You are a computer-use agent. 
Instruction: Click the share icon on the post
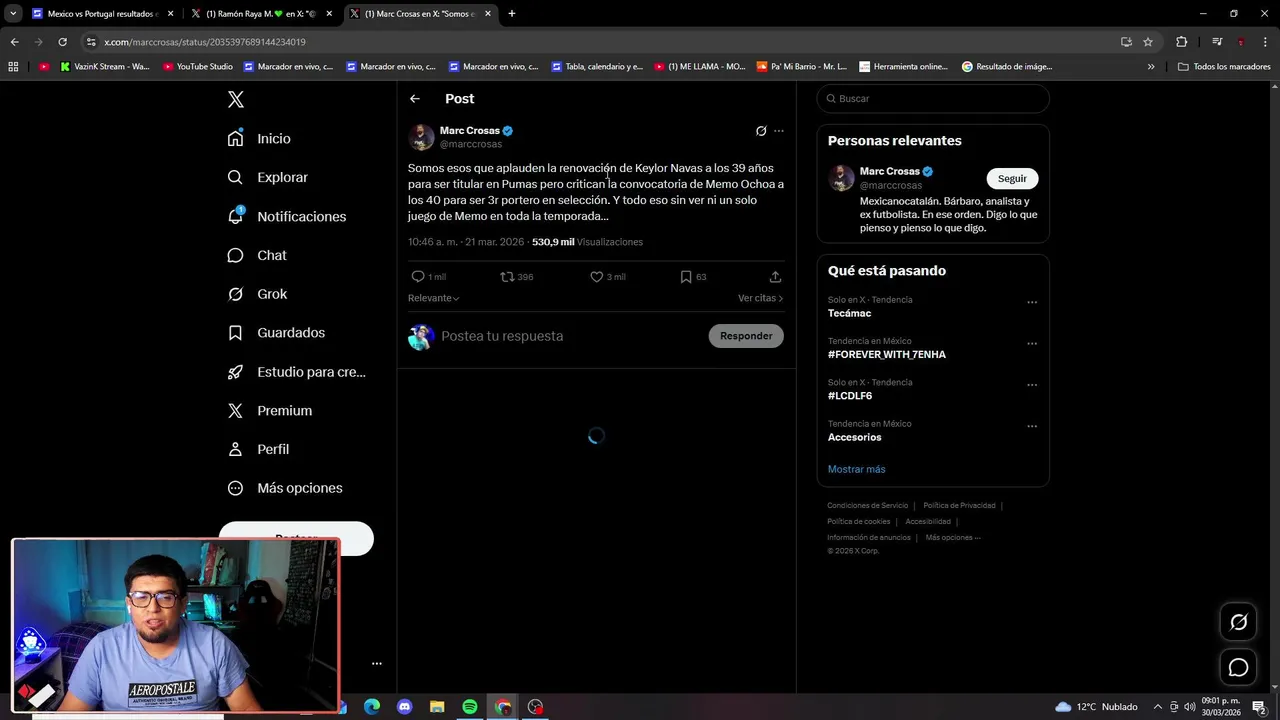pyautogui.click(x=775, y=277)
